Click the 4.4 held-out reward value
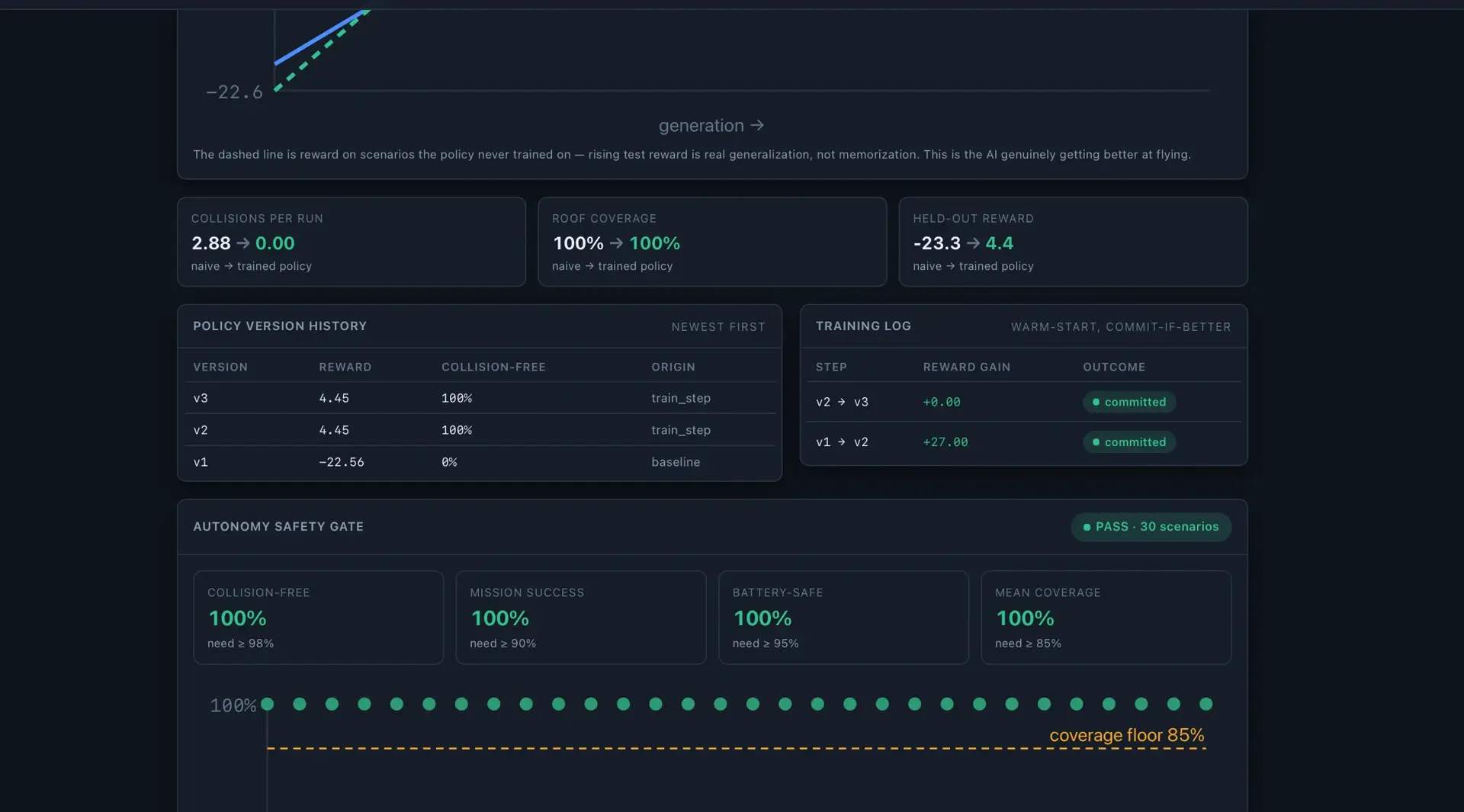The height and width of the screenshot is (812, 1464). pos(999,243)
